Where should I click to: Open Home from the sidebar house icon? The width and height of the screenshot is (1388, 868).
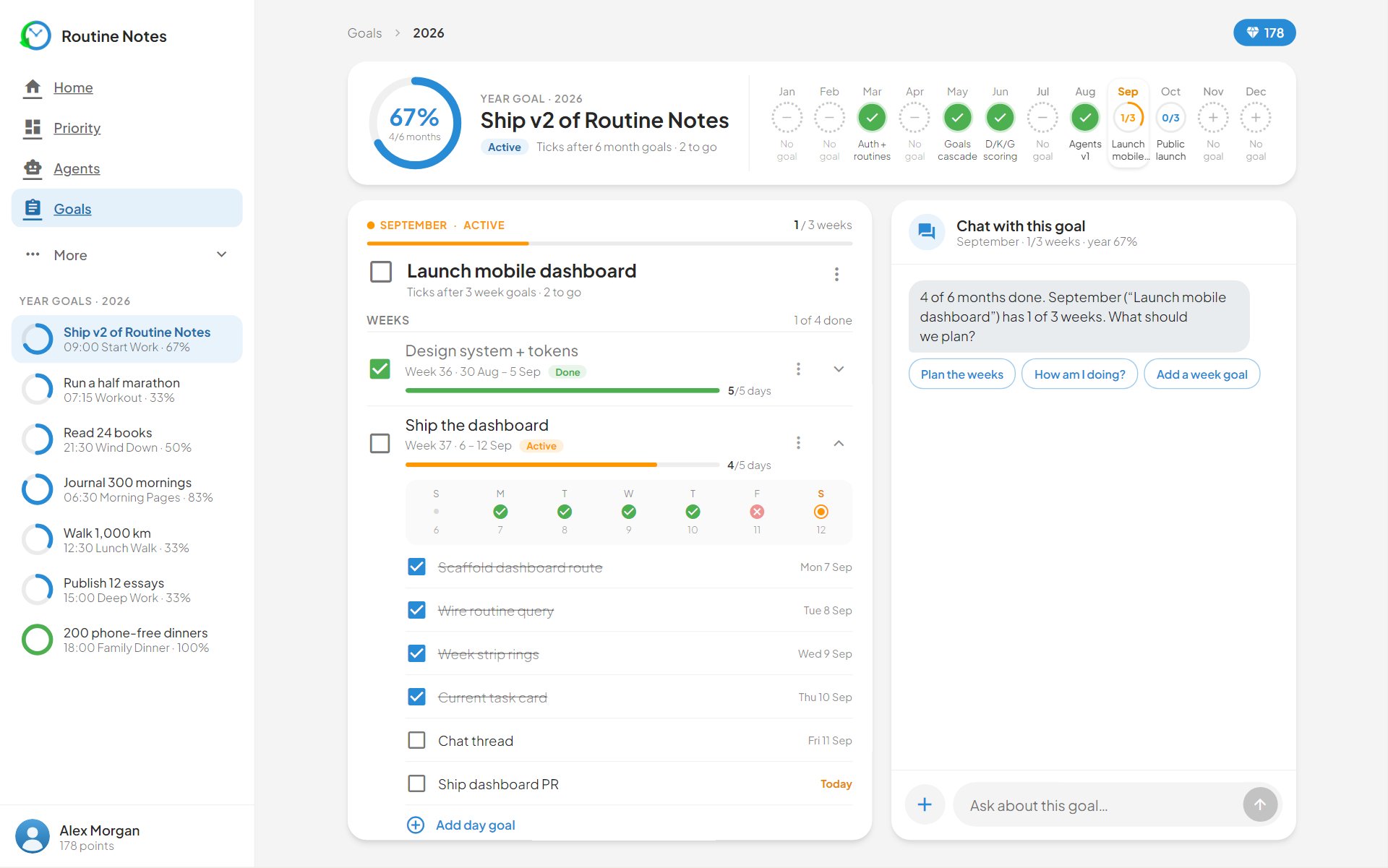(x=33, y=87)
